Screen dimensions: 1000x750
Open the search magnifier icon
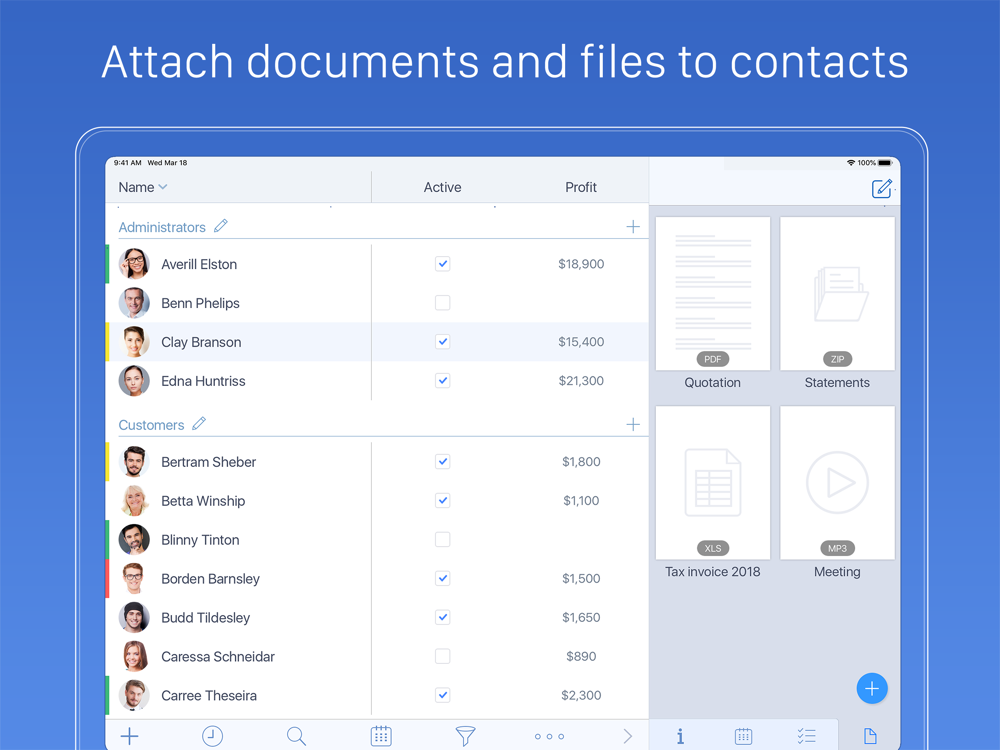296,736
